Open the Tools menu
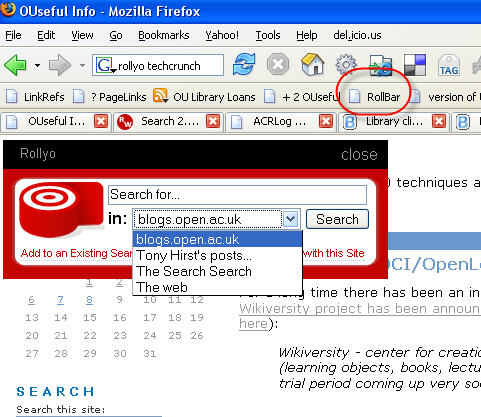The width and height of the screenshot is (481, 417). [x=268, y=35]
